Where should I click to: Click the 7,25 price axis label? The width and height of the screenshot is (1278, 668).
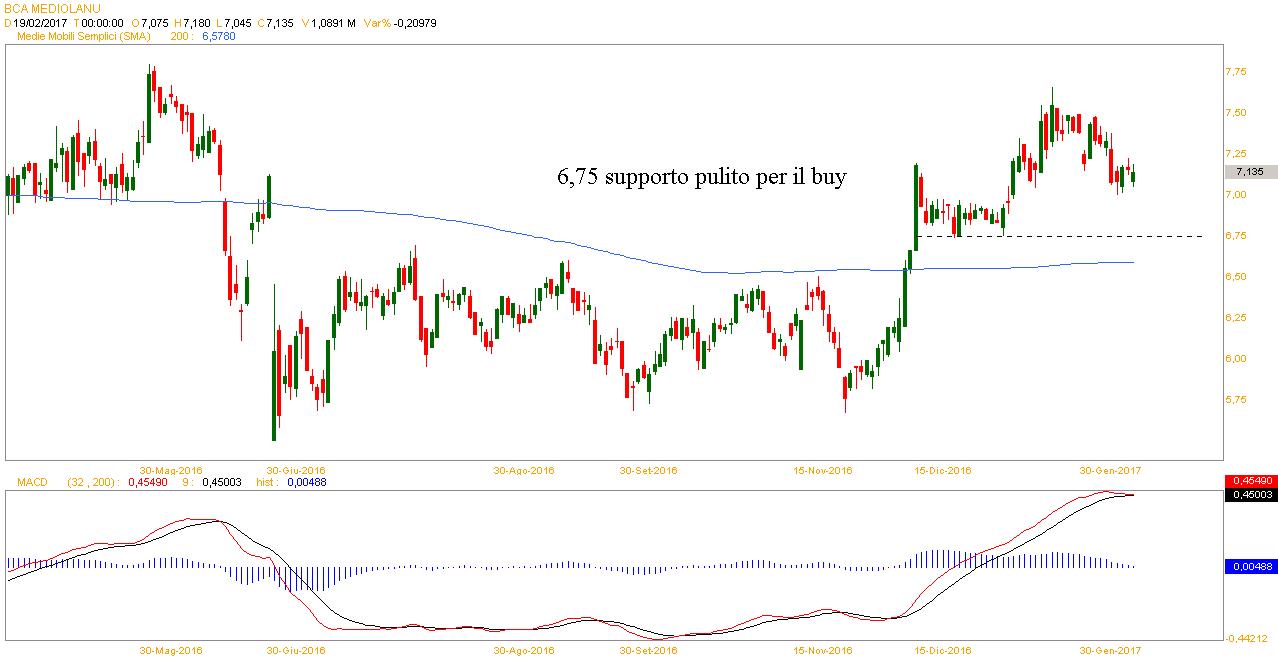tap(1235, 154)
